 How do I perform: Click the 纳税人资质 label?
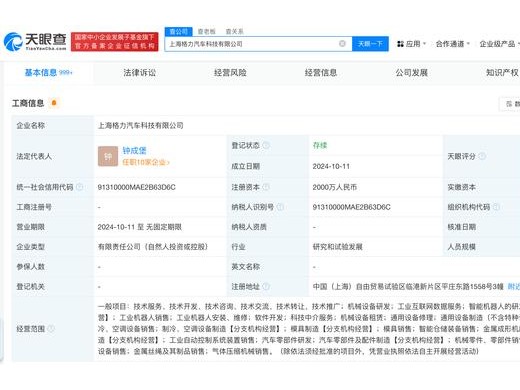tap(249, 227)
